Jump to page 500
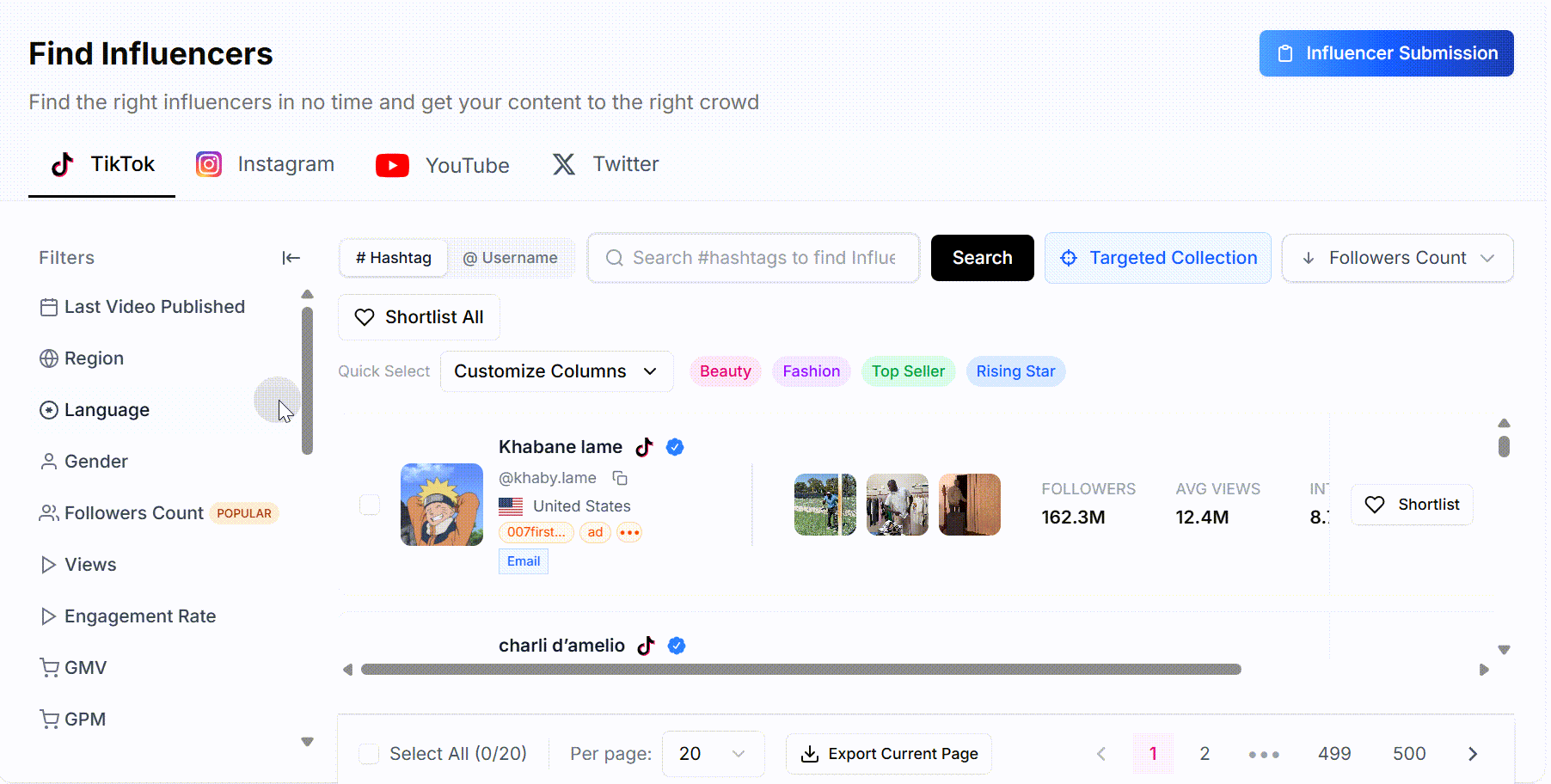This screenshot has height=784, width=1551. (x=1409, y=754)
